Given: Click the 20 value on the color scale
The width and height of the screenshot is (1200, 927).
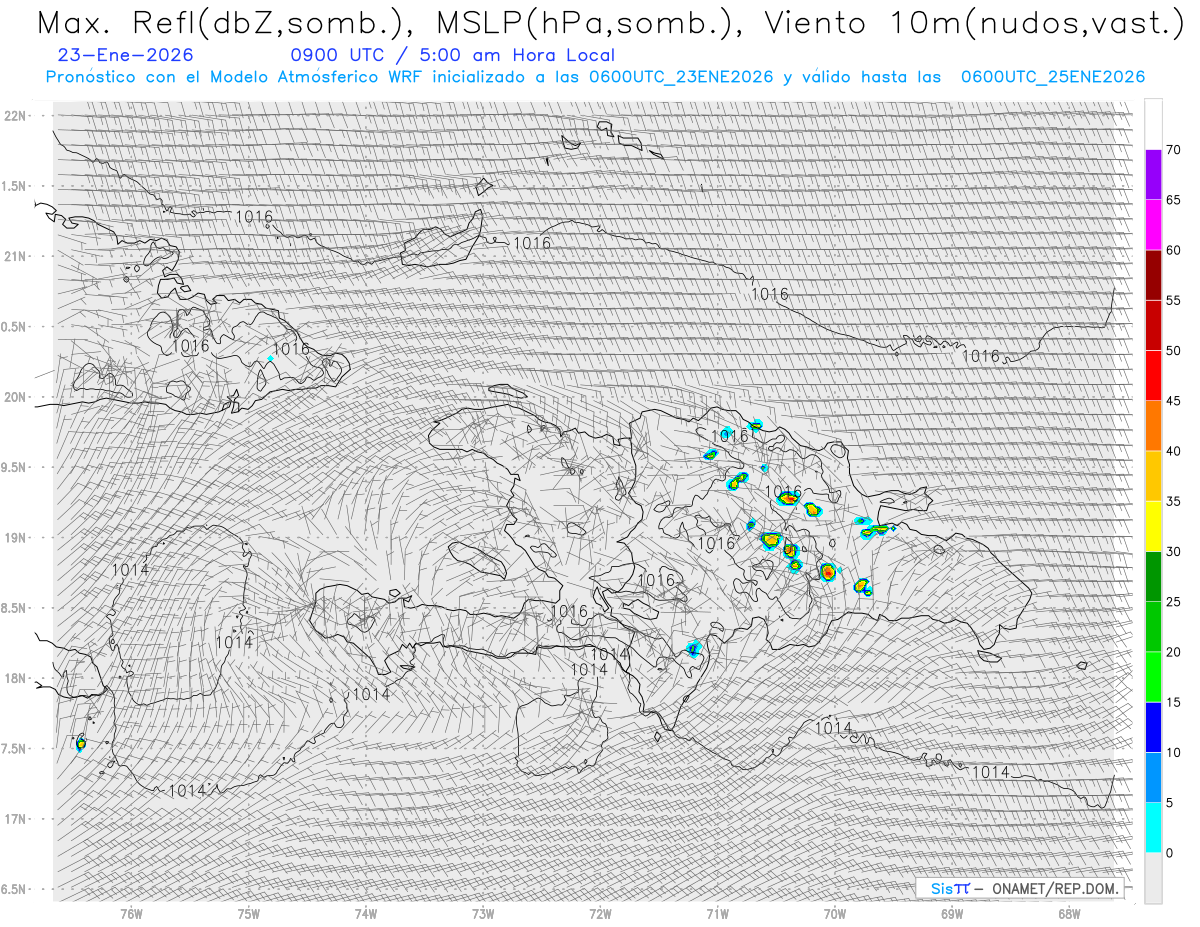Looking at the screenshot, I should coord(1173,652).
